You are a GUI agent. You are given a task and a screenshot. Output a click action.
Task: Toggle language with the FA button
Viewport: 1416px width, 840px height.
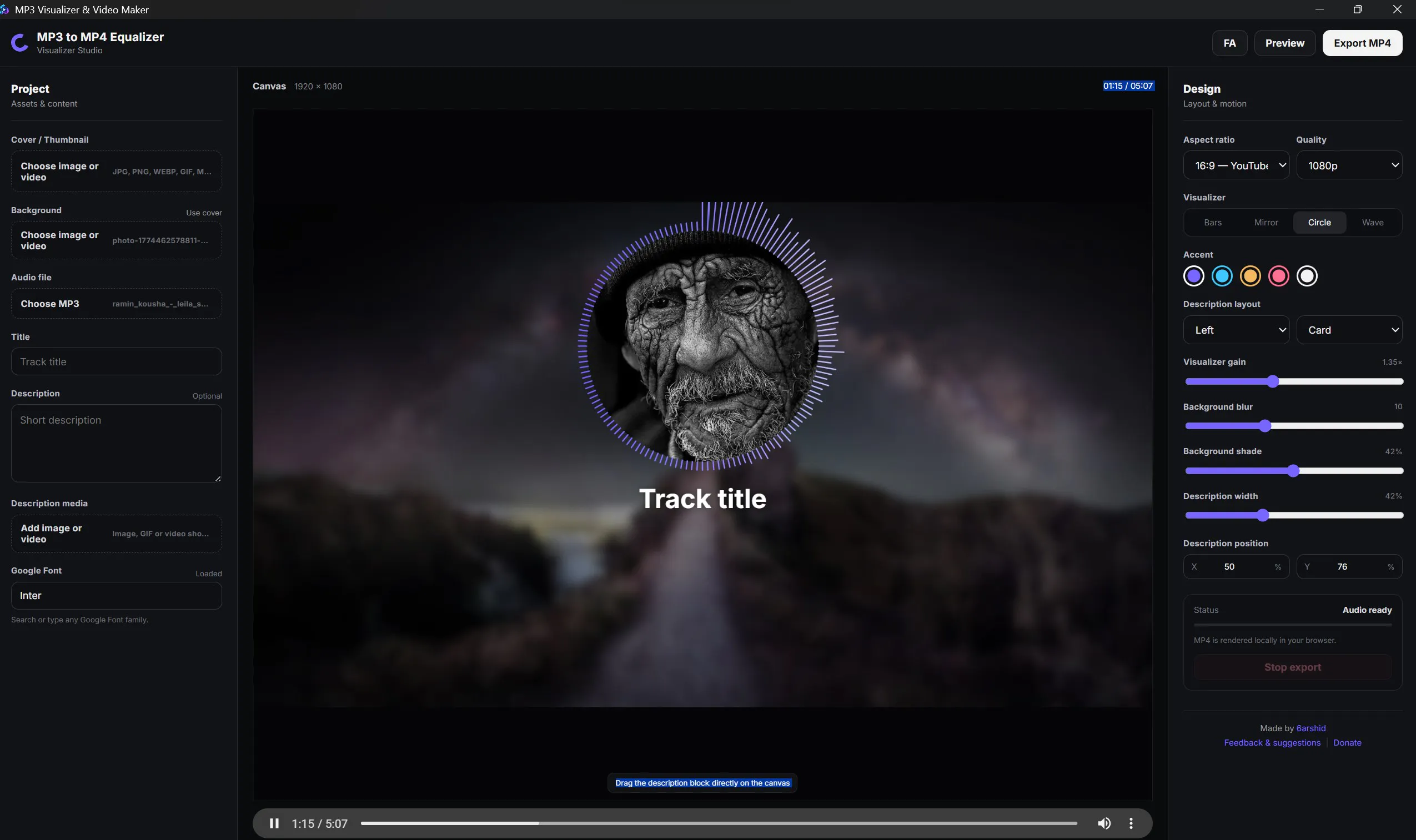[x=1229, y=43]
